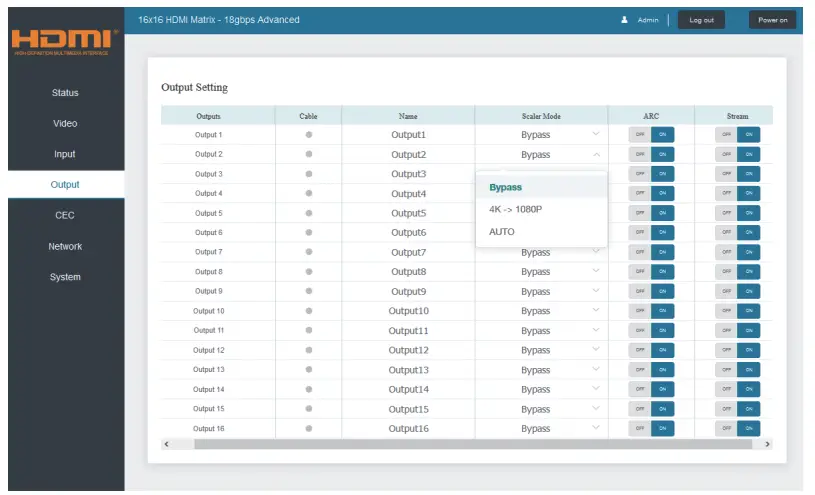Viewport: 815px width, 495px height.
Task: Click the horizontal scrollbar left arrow
Action: click(167, 443)
